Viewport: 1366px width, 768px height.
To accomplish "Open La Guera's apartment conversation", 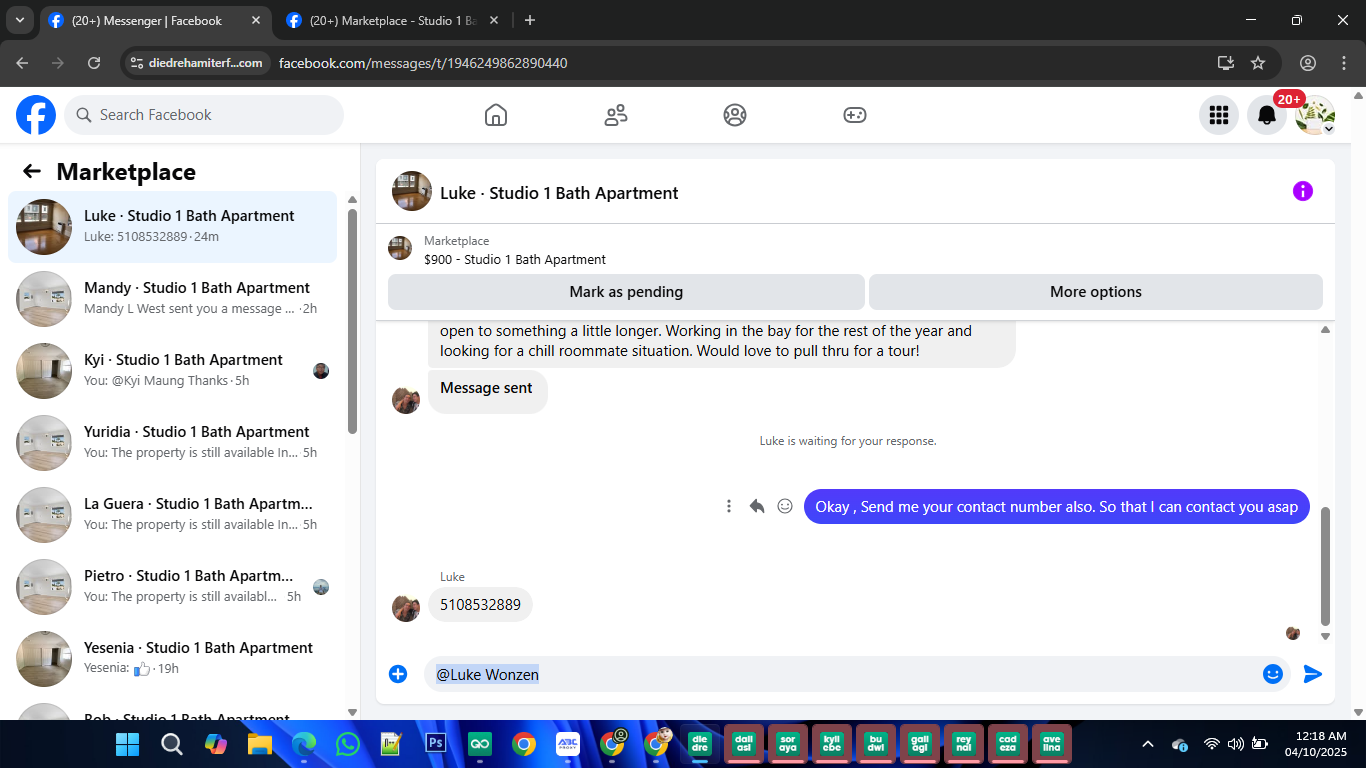I will point(173,515).
